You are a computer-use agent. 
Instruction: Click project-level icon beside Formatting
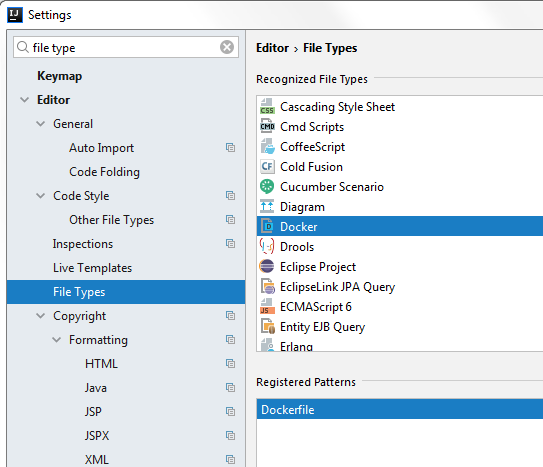coord(230,340)
